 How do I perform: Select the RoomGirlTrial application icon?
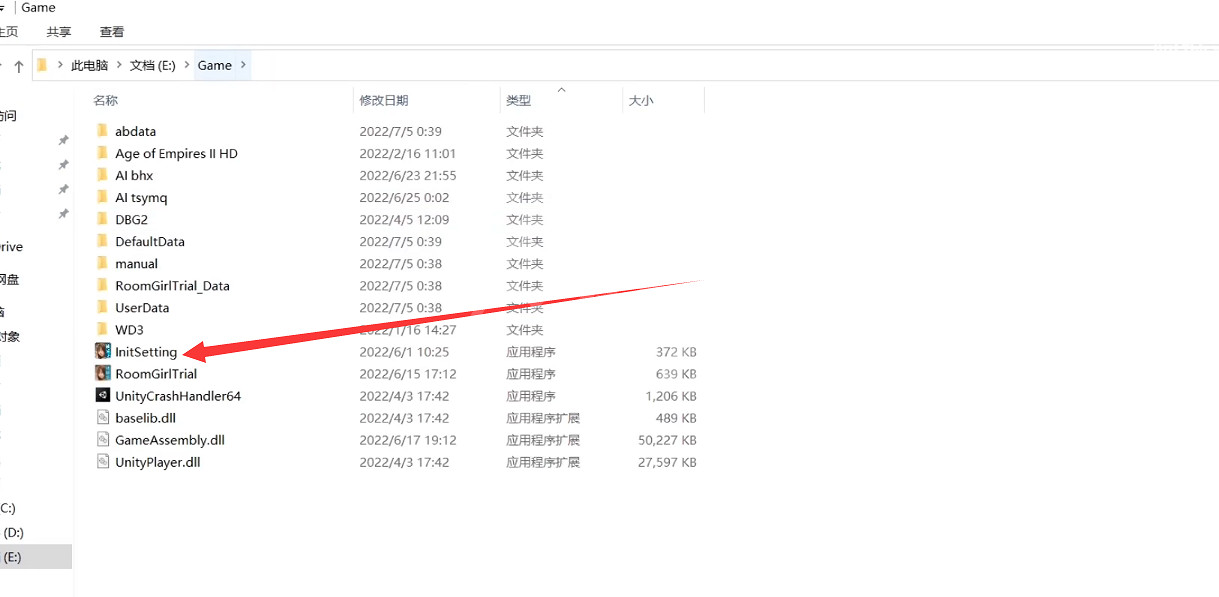[102, 374]
